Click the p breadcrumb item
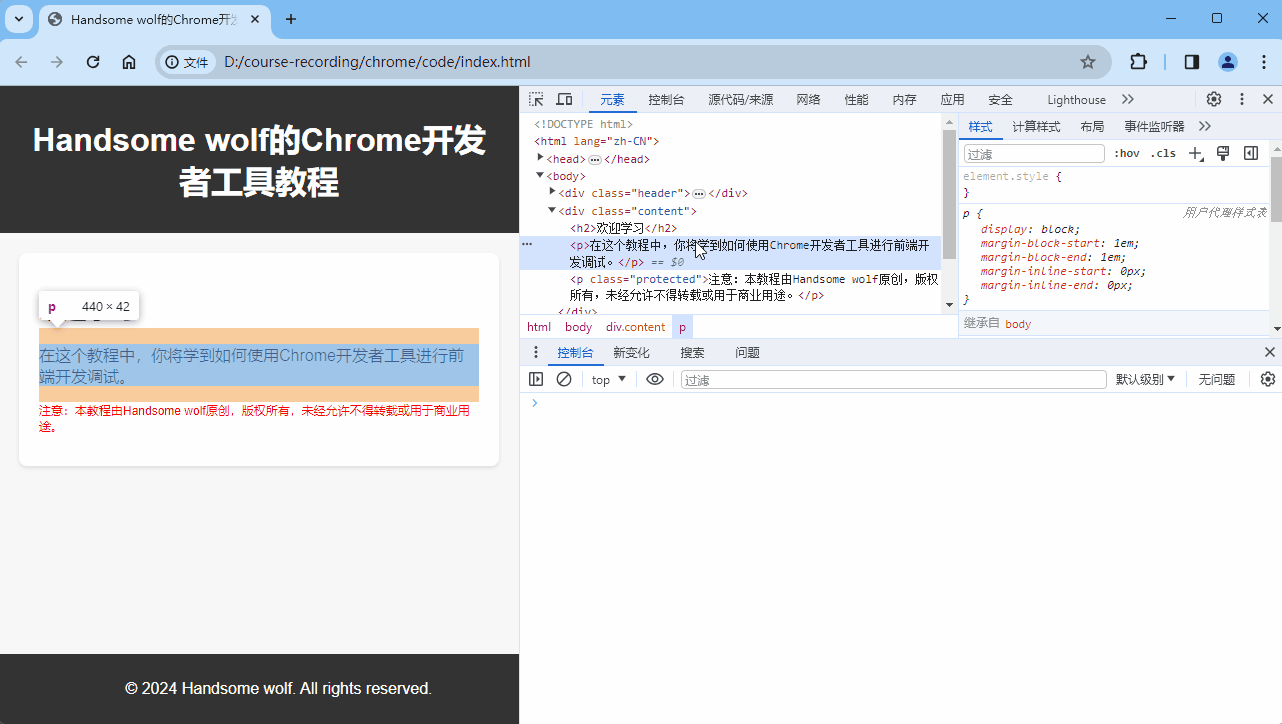The height and width of the screenshot is (724, 1282). point(682,327)
